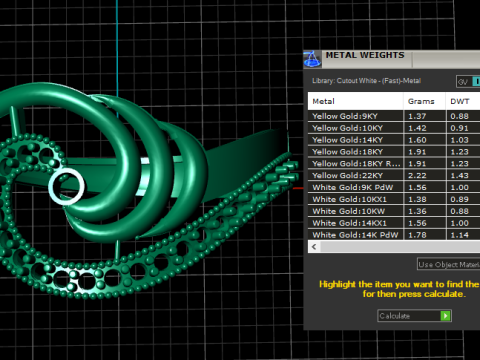The width and height of the screenshot is (480, 360).
Task: Select the White Gold:9K PdW row
Action: [x=394, y=187]
